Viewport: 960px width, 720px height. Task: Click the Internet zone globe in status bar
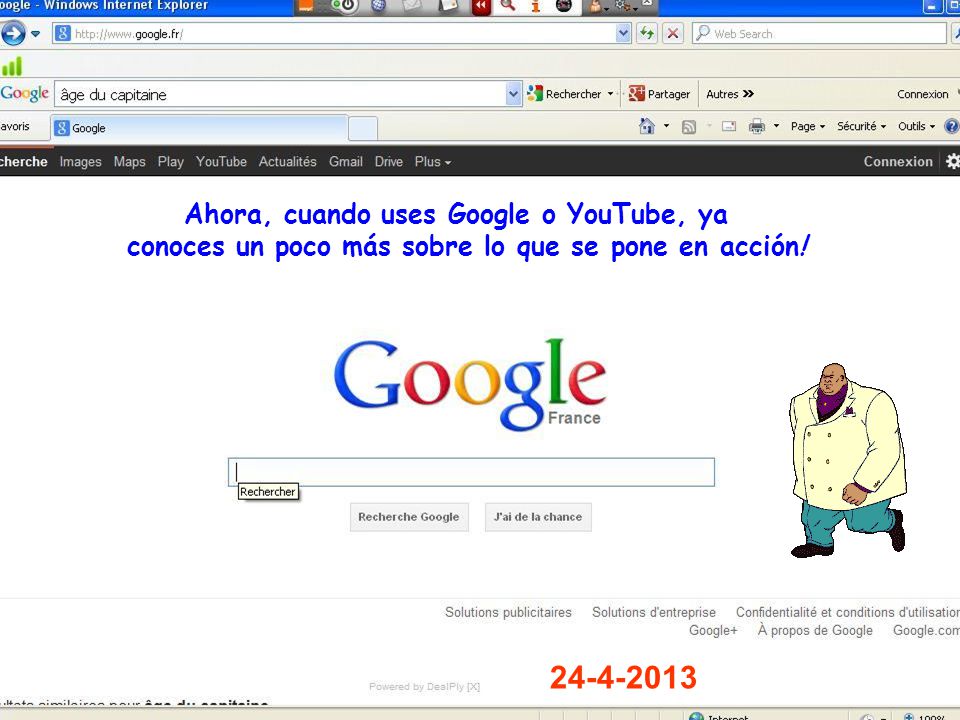pyautogui.click(x=696, y=716)
